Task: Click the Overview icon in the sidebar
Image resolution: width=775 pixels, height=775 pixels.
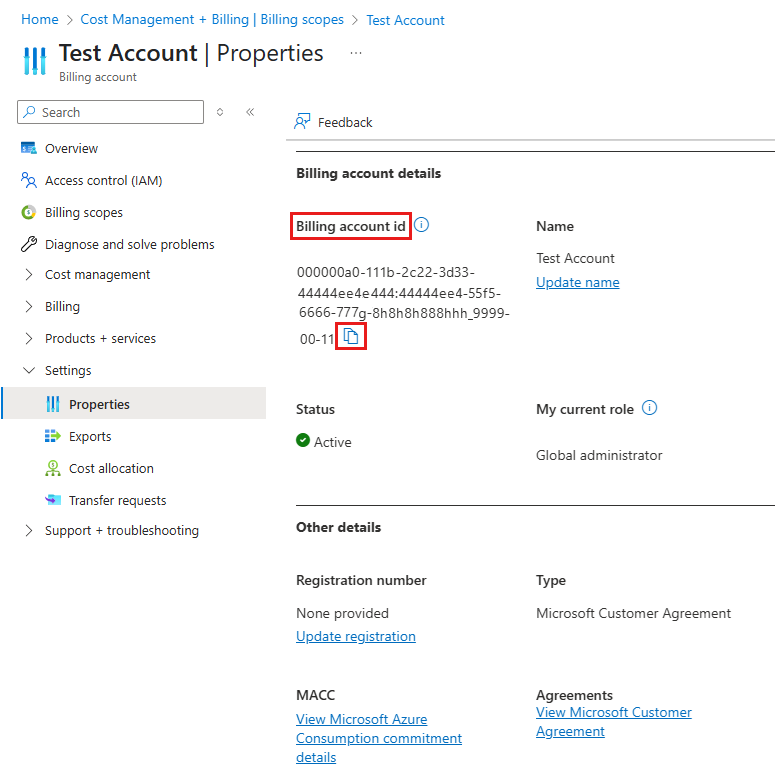Action: pos(28,148)
